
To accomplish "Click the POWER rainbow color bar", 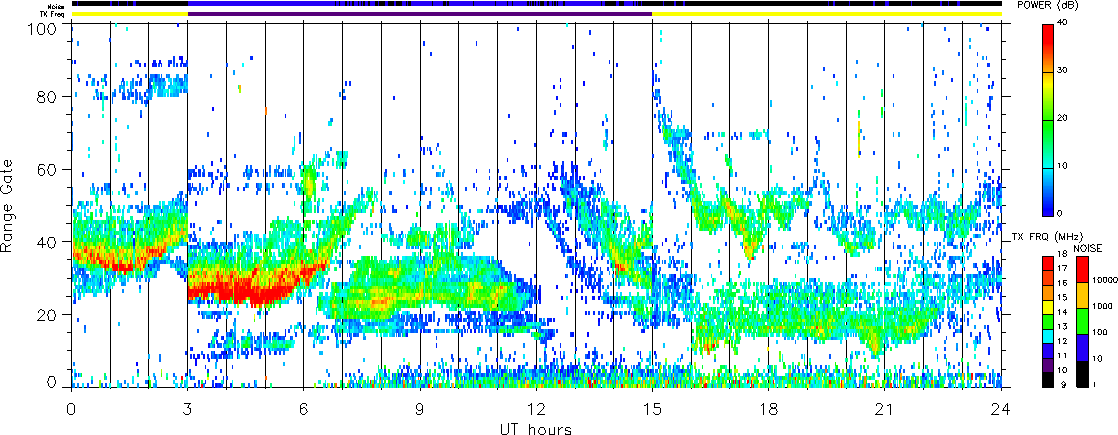I will 1048,120.
